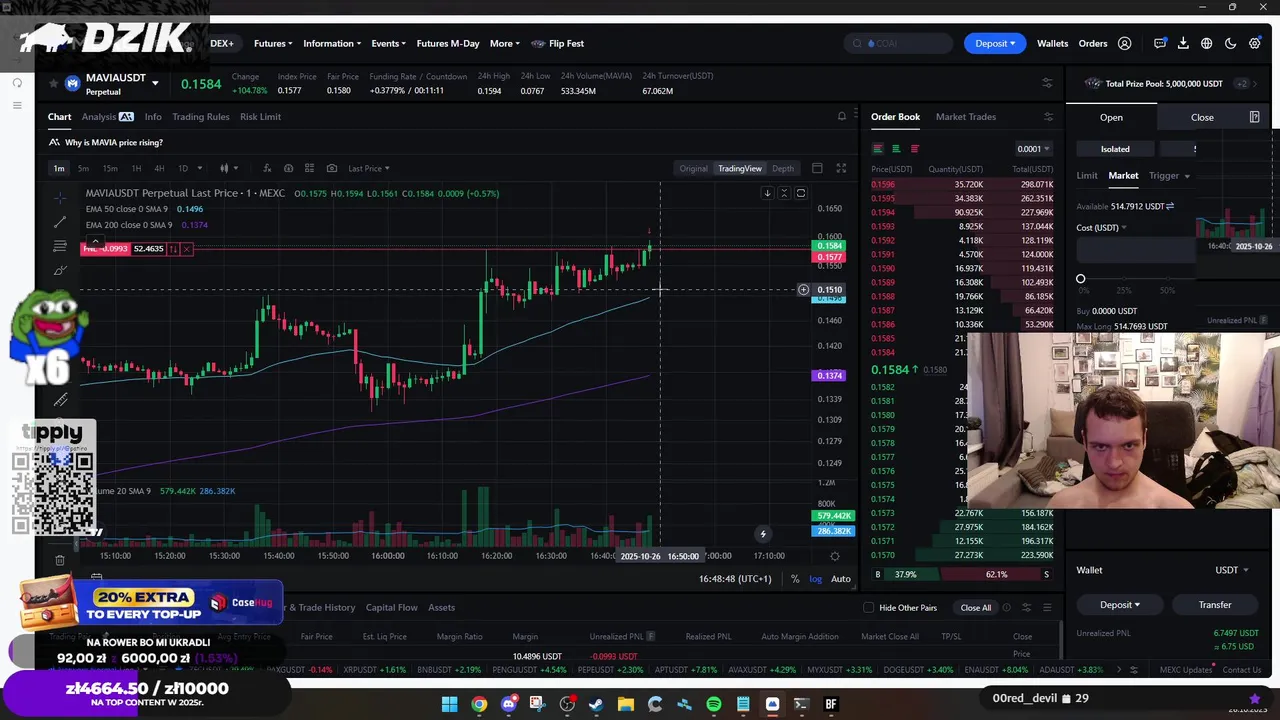Open Spotify from the taskbar

(714, 705)
